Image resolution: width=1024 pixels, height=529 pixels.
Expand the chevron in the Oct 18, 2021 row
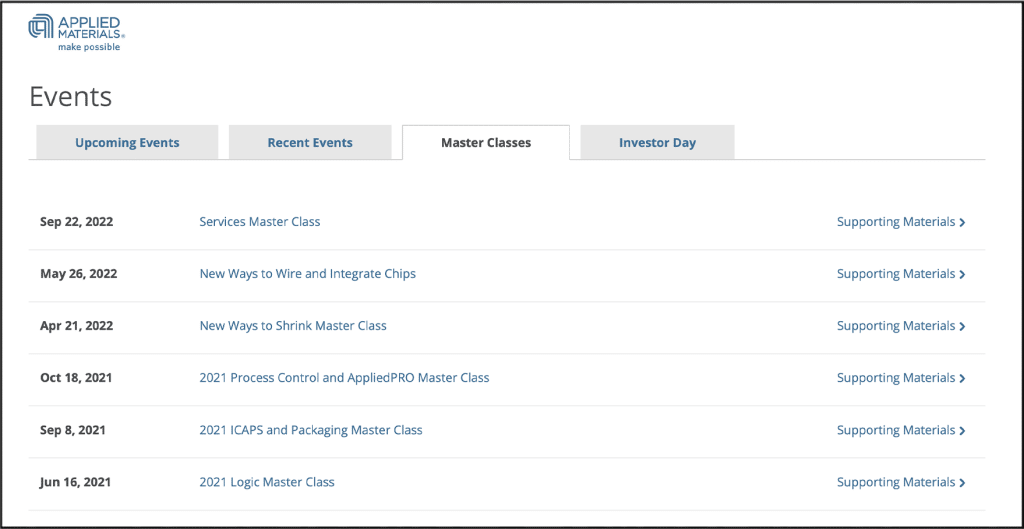962,379
